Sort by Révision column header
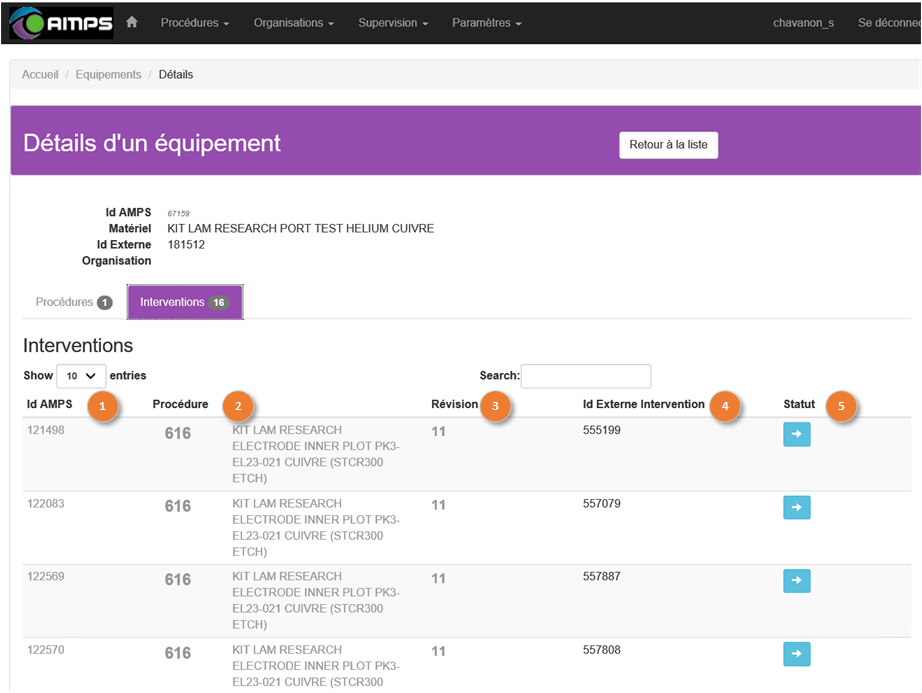 pos(455,404)
